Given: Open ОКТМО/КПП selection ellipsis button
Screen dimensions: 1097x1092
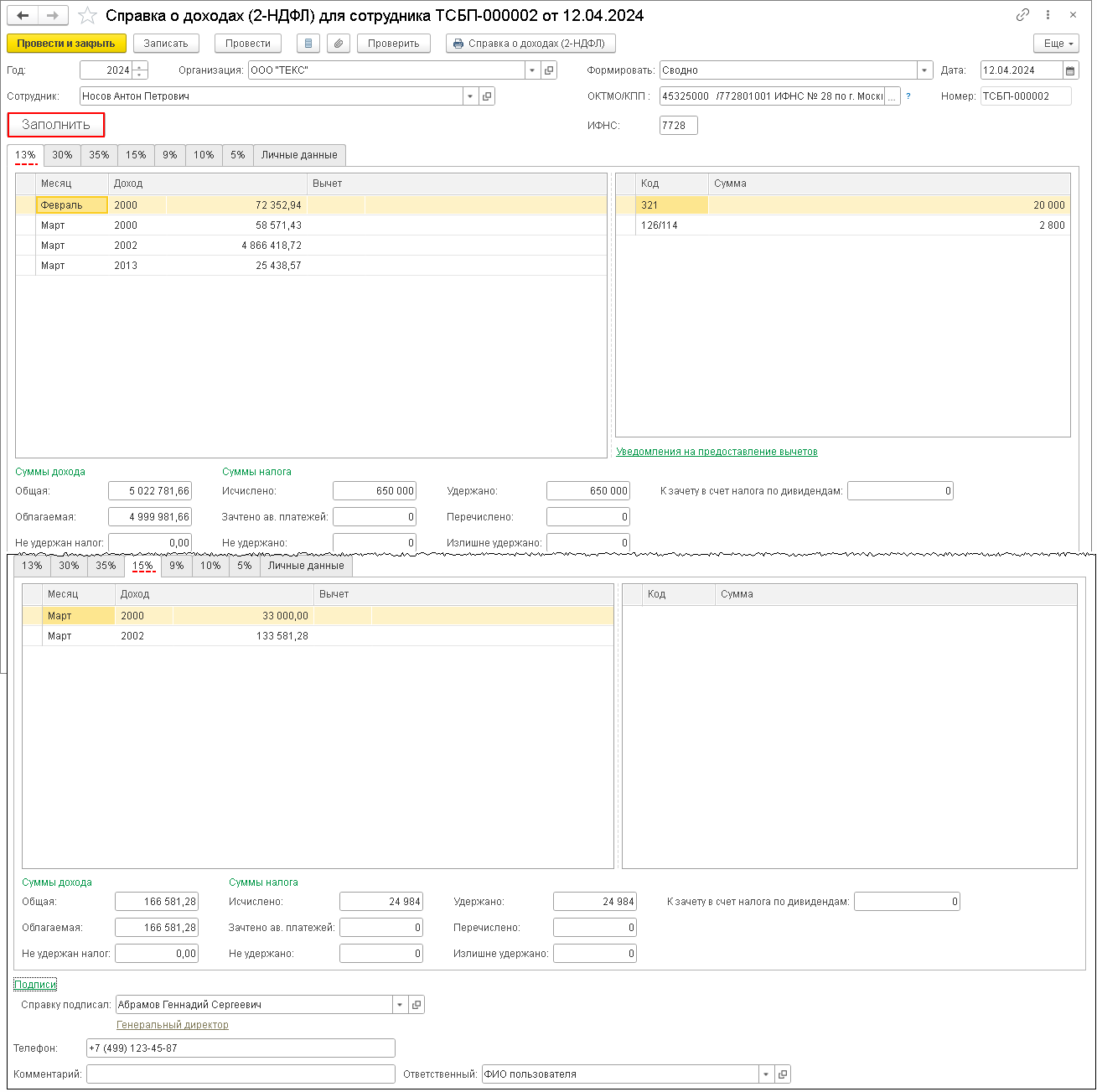Looking at the screenshot, I should click(x=893, y=96).
